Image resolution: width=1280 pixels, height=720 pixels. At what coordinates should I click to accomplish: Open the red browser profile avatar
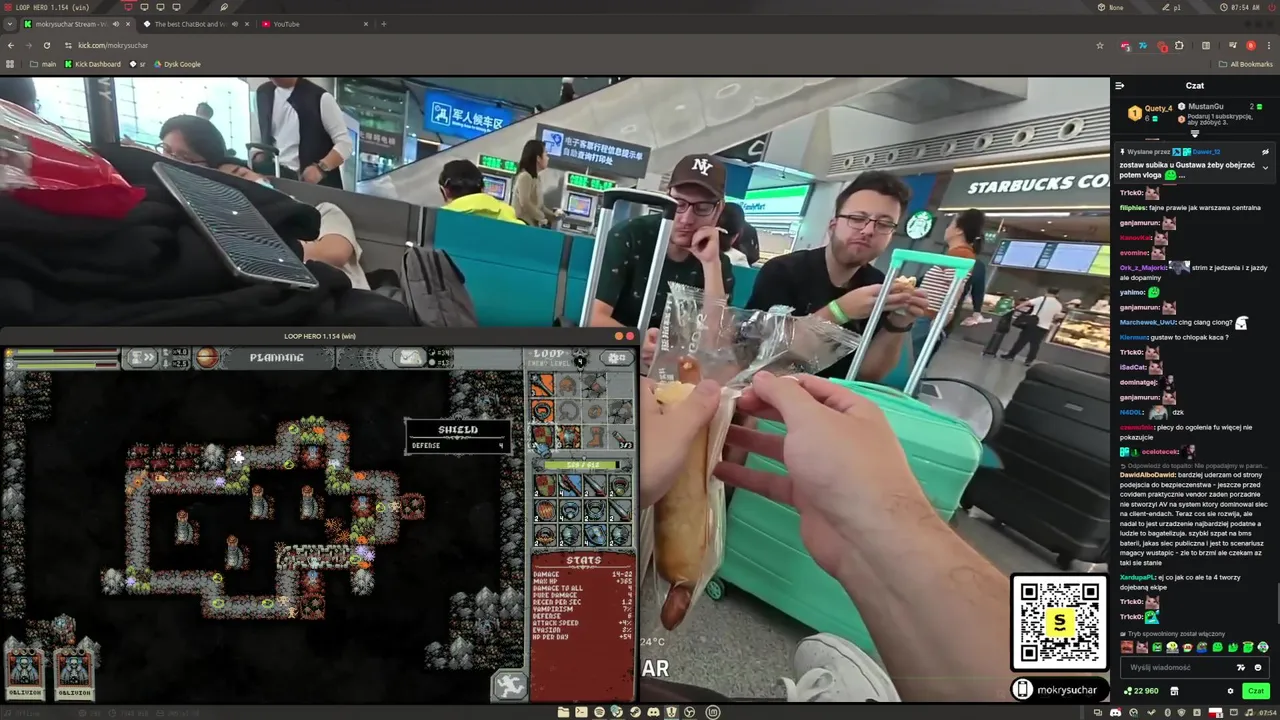tap(1250, 45)
